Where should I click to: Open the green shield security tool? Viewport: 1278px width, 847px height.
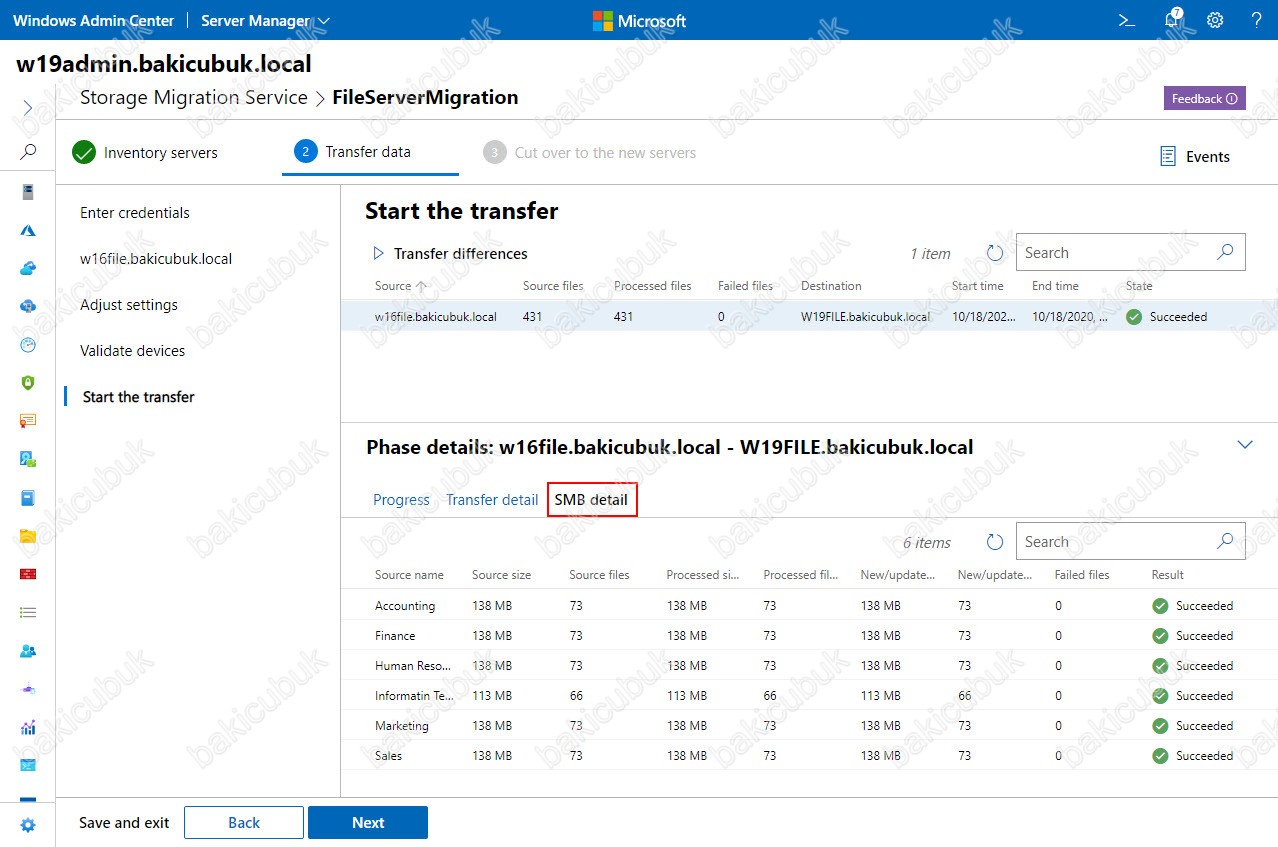point(28,382)
